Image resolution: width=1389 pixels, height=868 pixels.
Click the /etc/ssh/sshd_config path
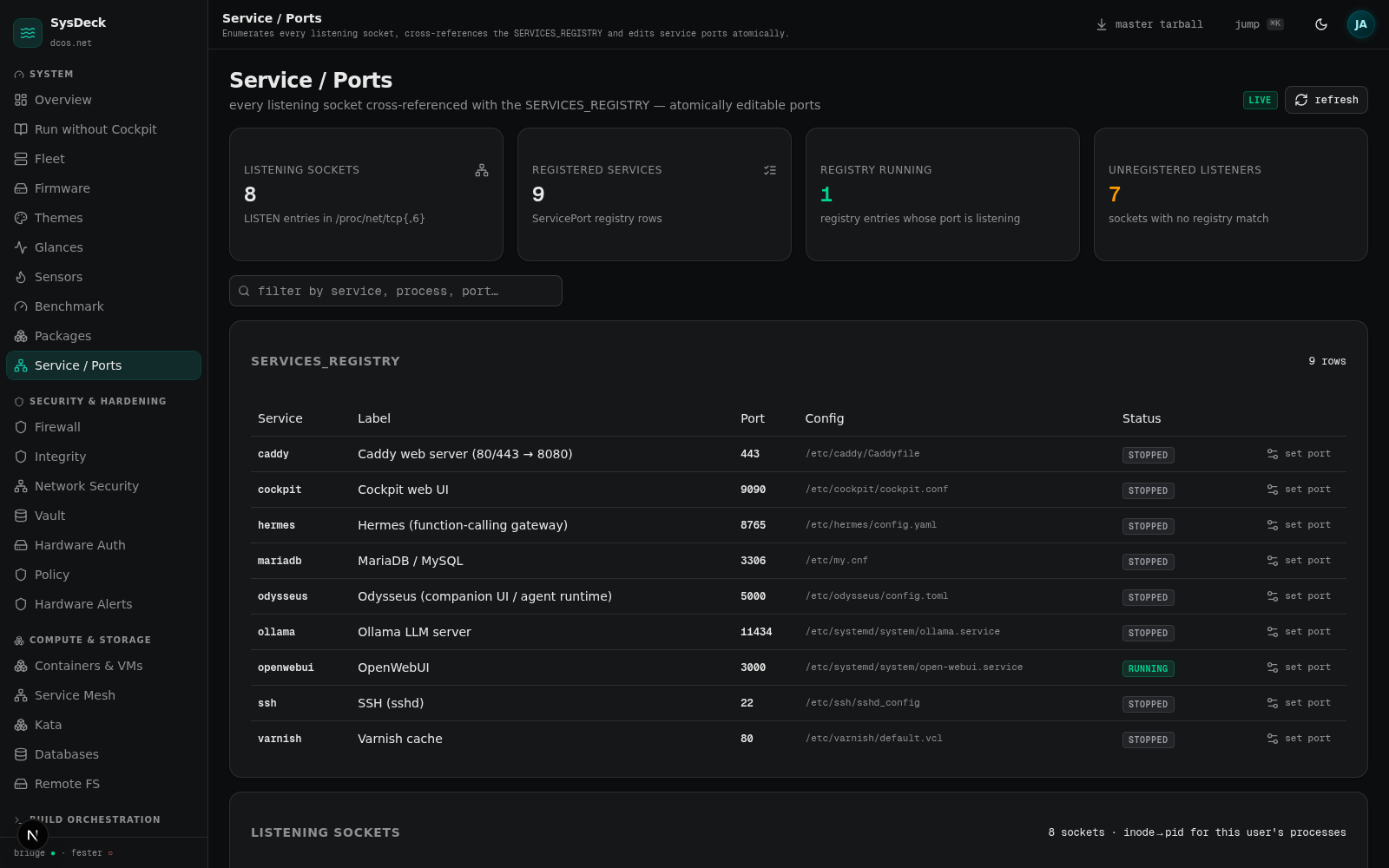(862, 703)
